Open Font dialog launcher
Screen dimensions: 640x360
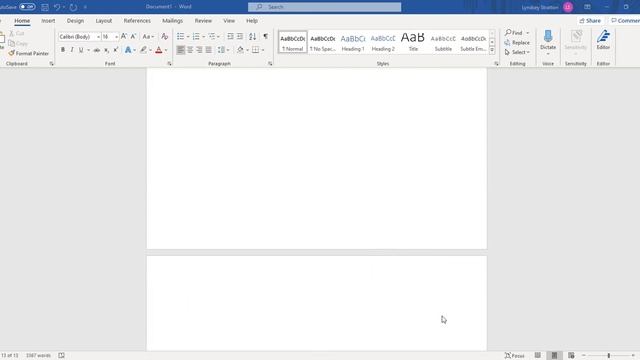[169, 64]
